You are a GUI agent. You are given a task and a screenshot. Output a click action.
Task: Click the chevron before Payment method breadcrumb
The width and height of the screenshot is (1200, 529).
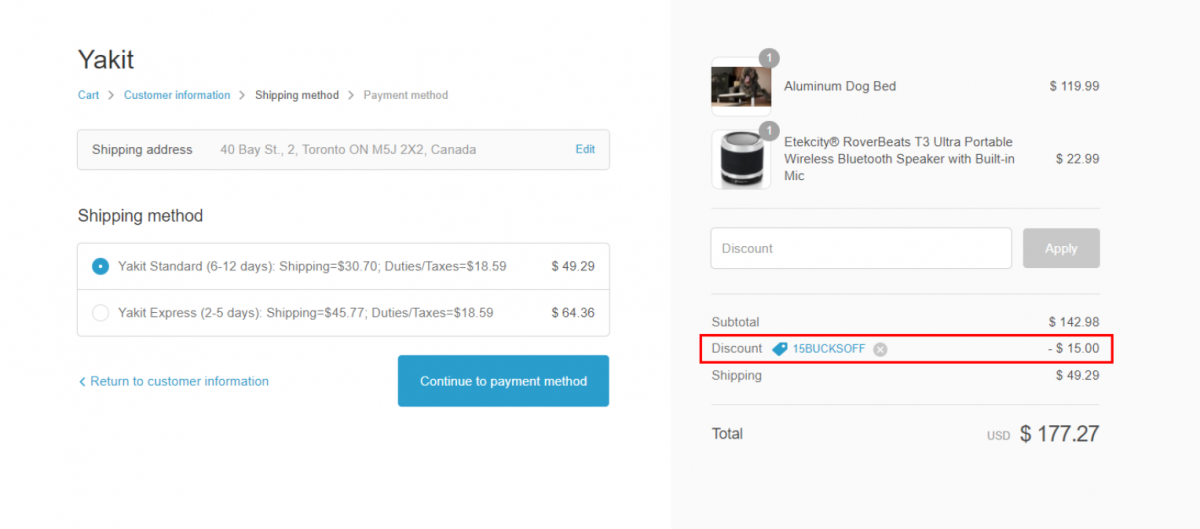click(x=351, y=96)
